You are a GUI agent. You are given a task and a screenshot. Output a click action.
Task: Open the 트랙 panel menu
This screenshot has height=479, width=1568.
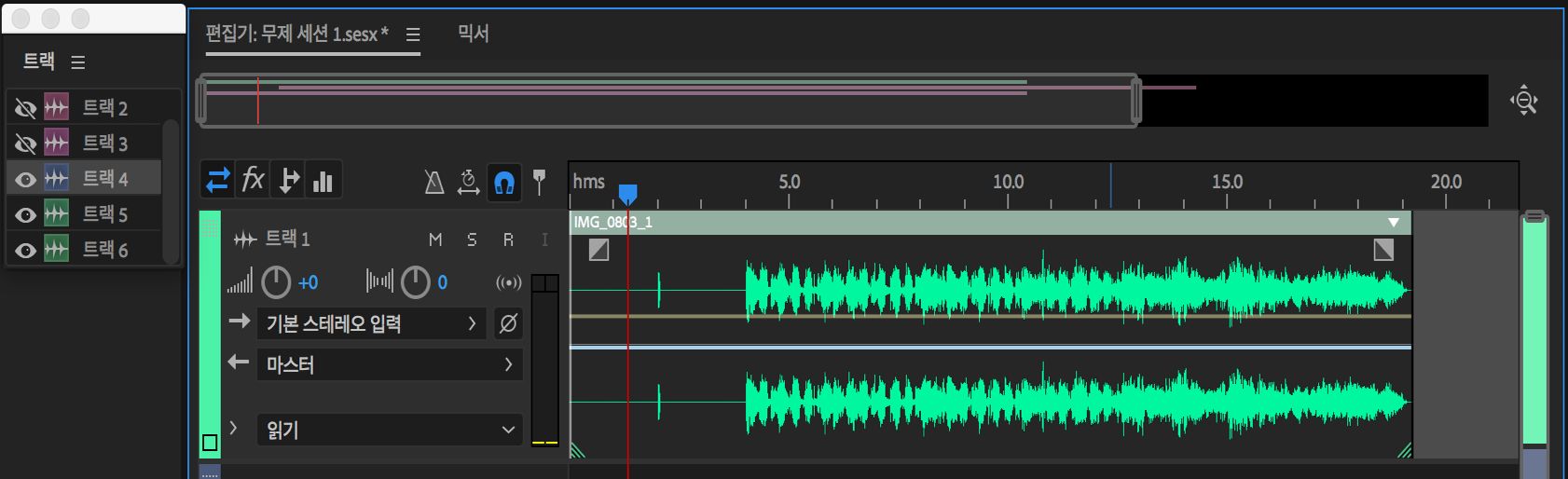click(x=78, y=62)
